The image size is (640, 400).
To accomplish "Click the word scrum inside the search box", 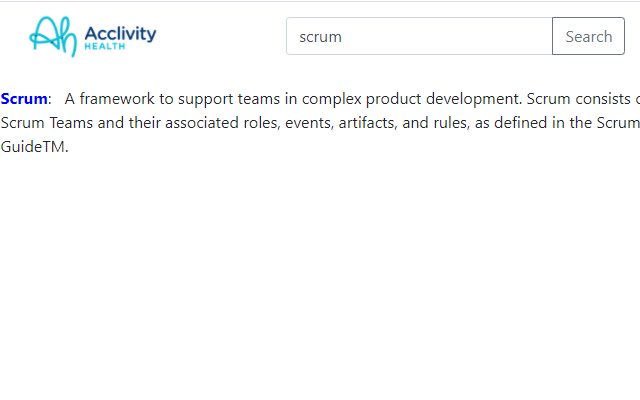I will [x=320, y=37].
